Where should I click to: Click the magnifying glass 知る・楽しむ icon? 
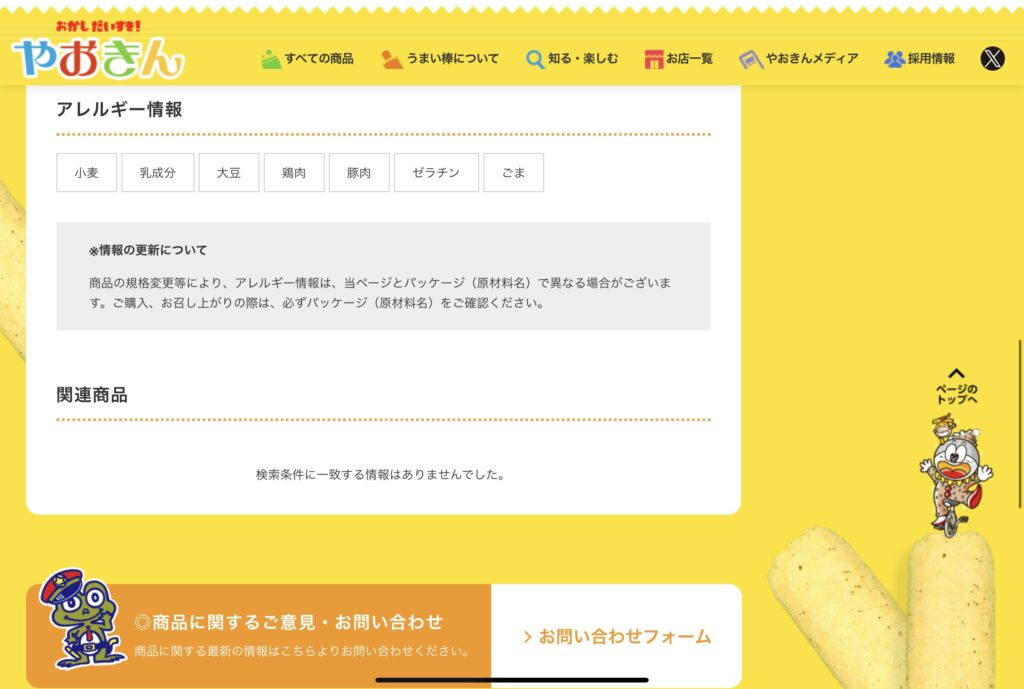click(x=535, y=59)
